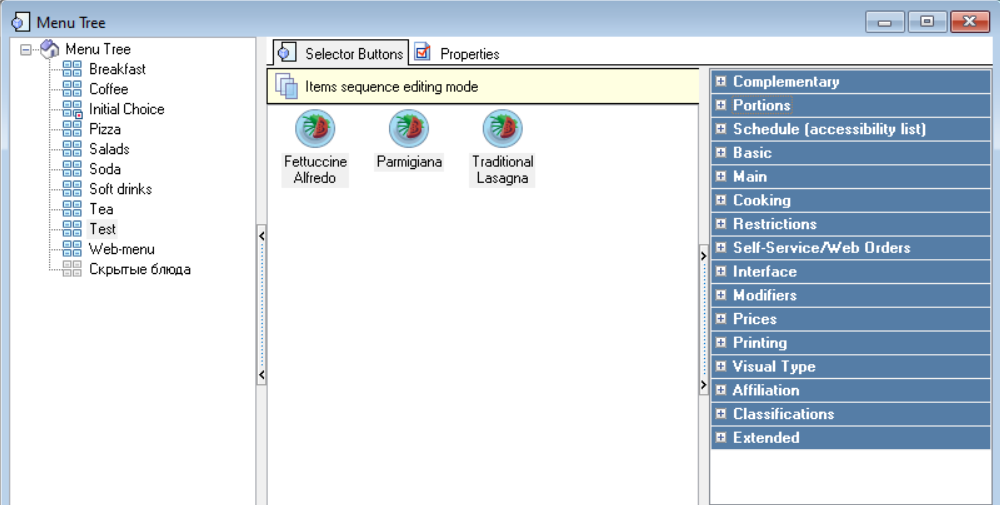Select Web-menu in the tree

pos(121,249)
